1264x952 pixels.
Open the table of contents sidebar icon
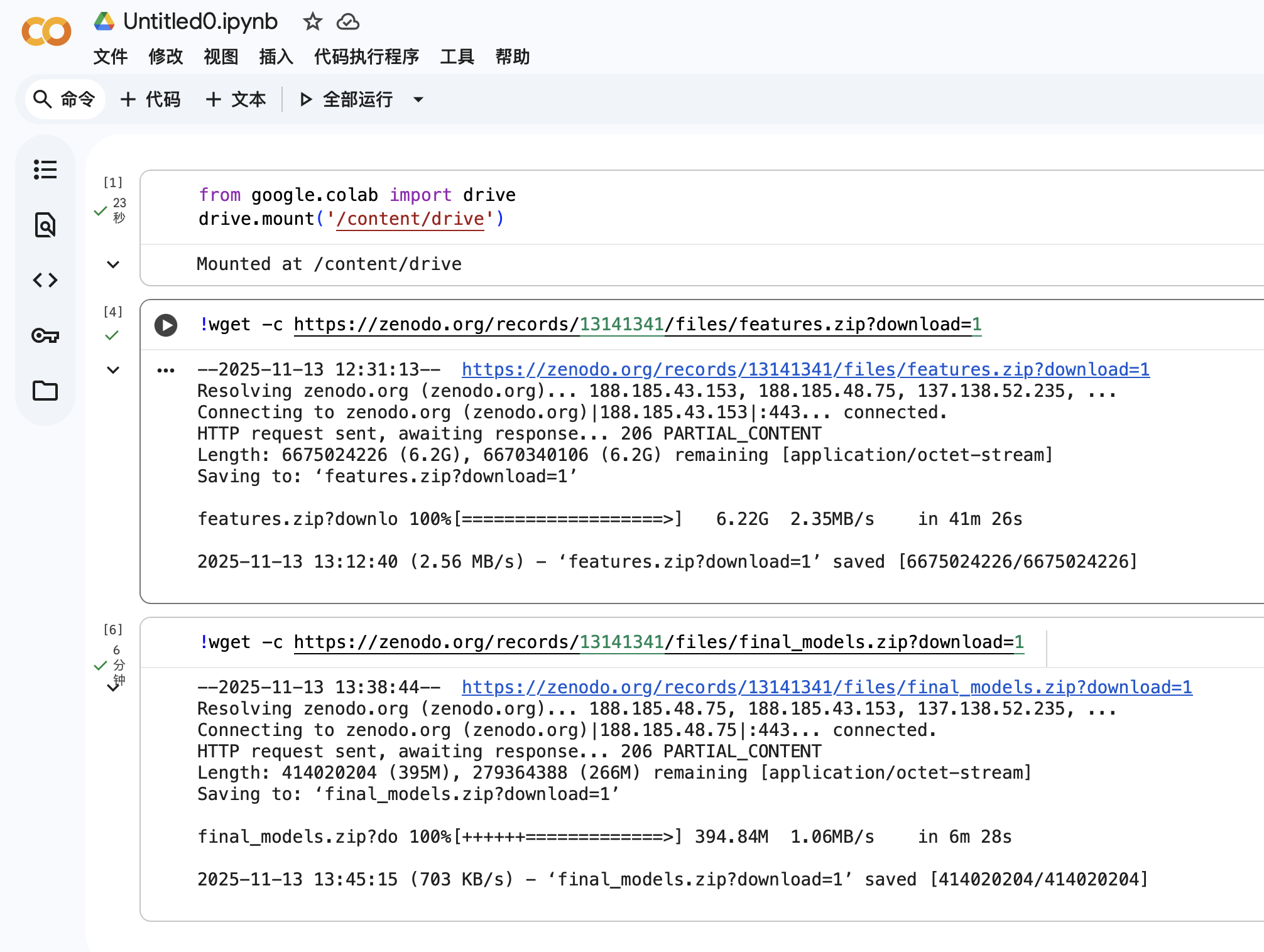pos(45,170)
